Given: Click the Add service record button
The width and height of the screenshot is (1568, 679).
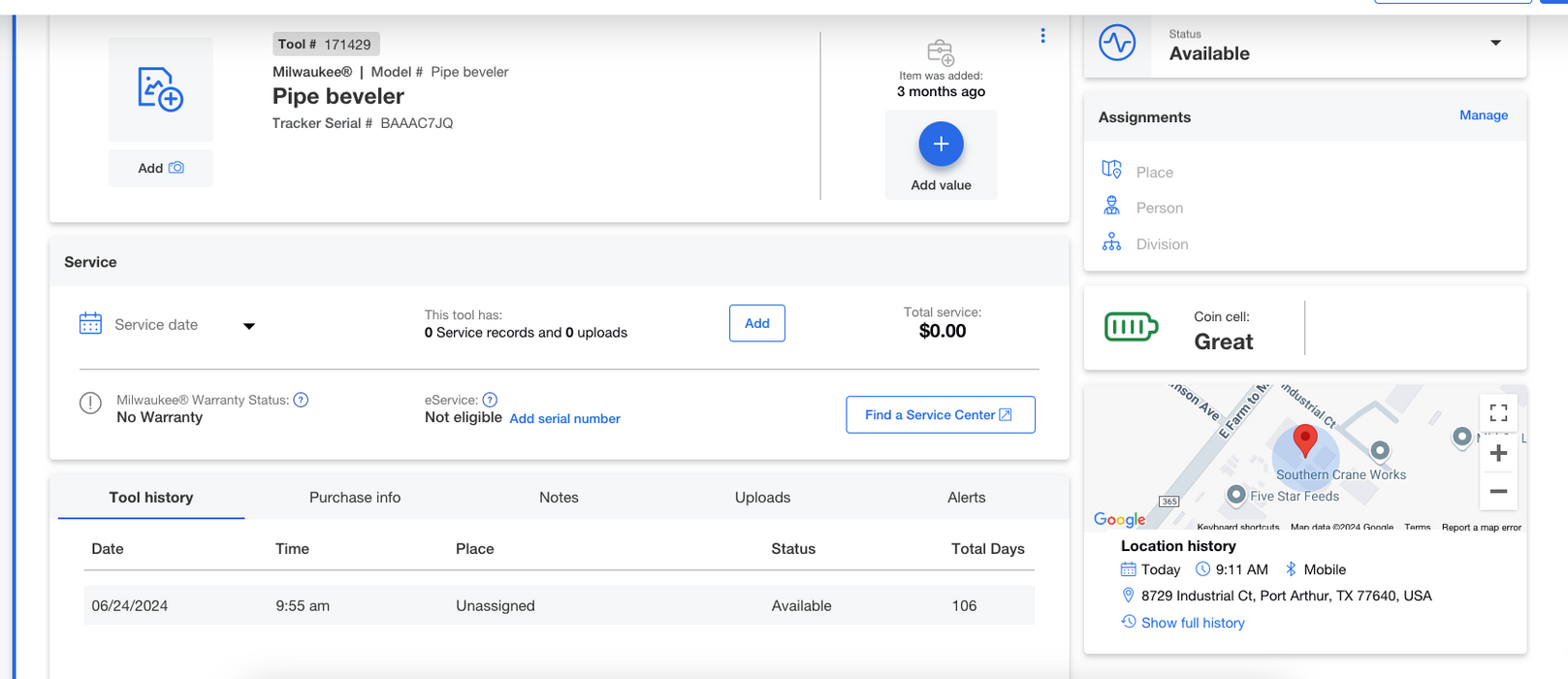Looking at the screenshot, I should (x=756, y=323).
